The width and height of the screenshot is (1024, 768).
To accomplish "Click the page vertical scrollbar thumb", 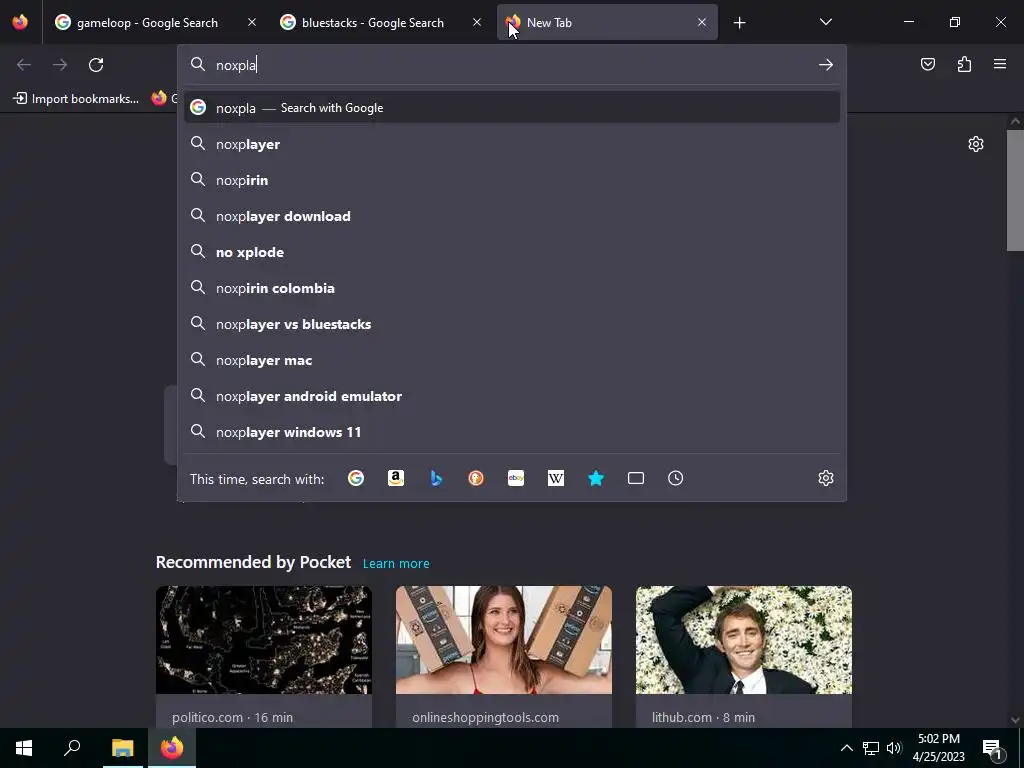I will pyautogui.click(x=1015, y=190).
